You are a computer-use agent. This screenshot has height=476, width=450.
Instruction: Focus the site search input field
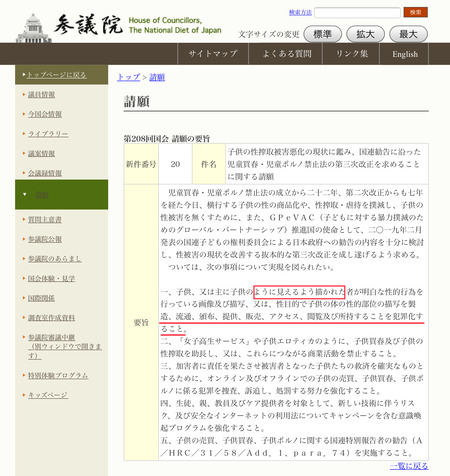tap(357, 13)
